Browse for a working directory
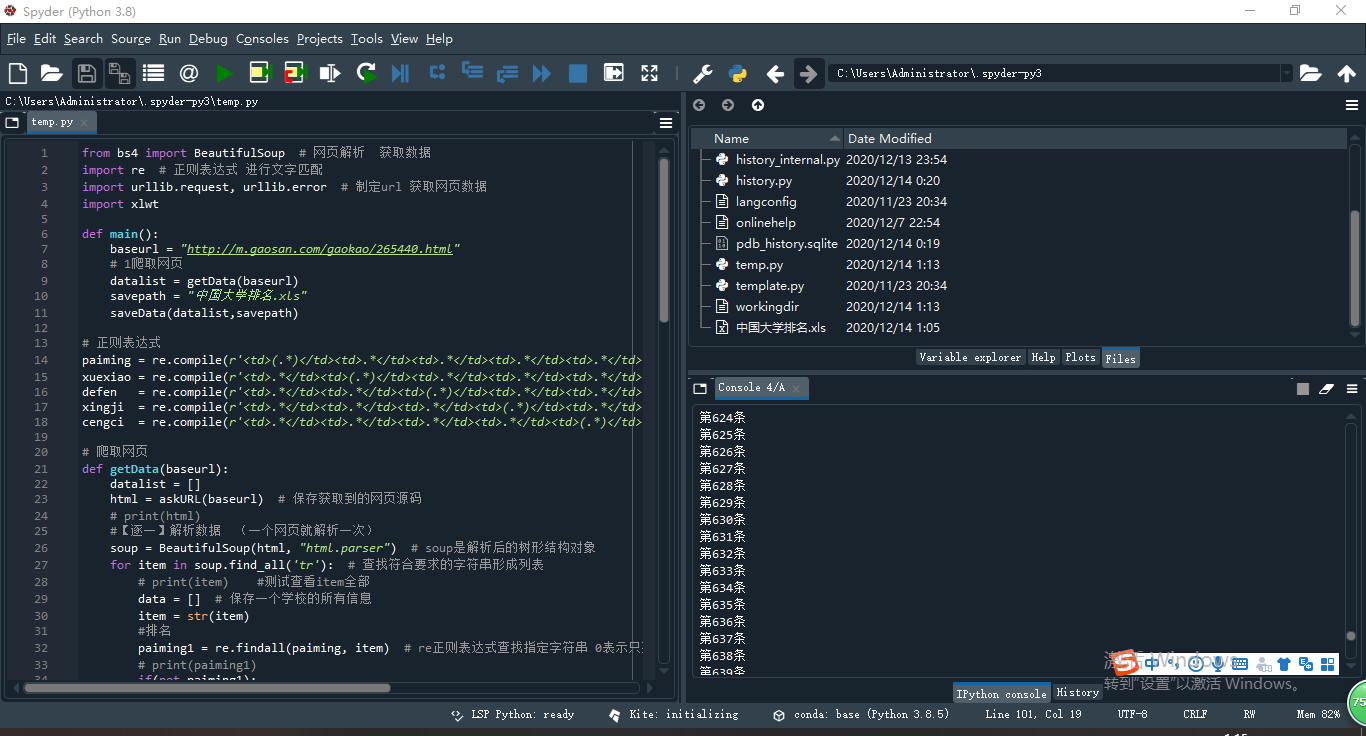This screenshot has height=736, width=1366. tap(1310, 73)
